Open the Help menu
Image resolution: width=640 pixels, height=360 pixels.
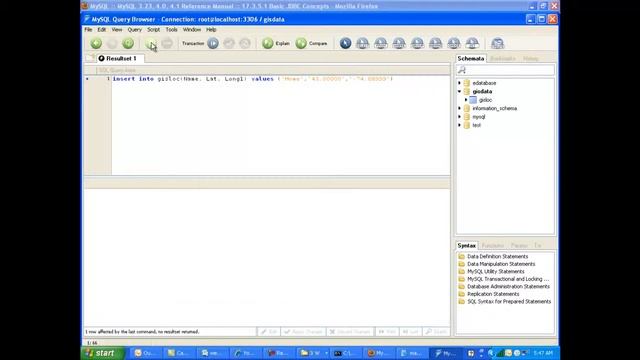coord(211,30)
